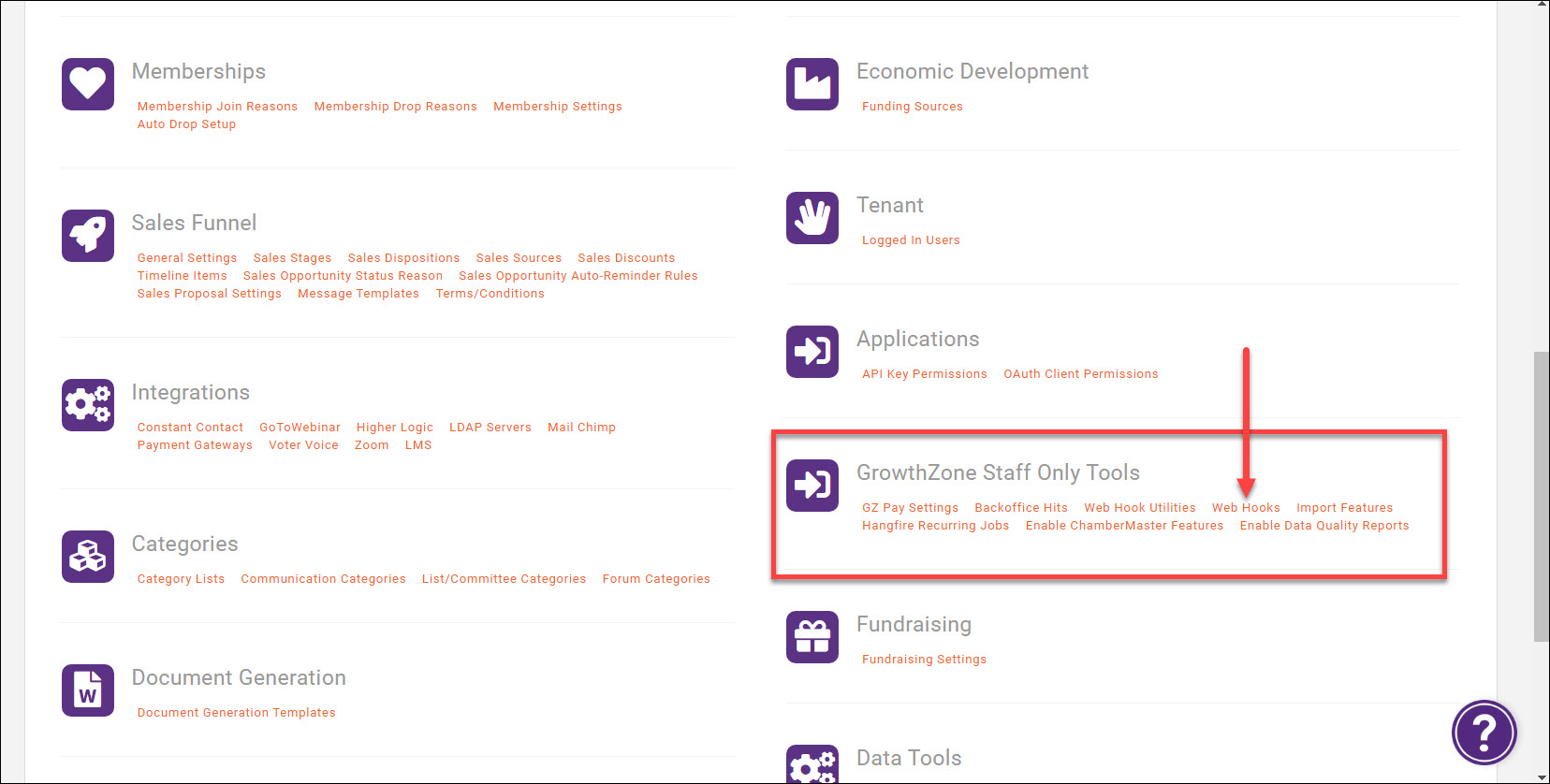Click the Integrations gears icon
1550x784 pixels.
pyautogui.click(x=88, y=405)
